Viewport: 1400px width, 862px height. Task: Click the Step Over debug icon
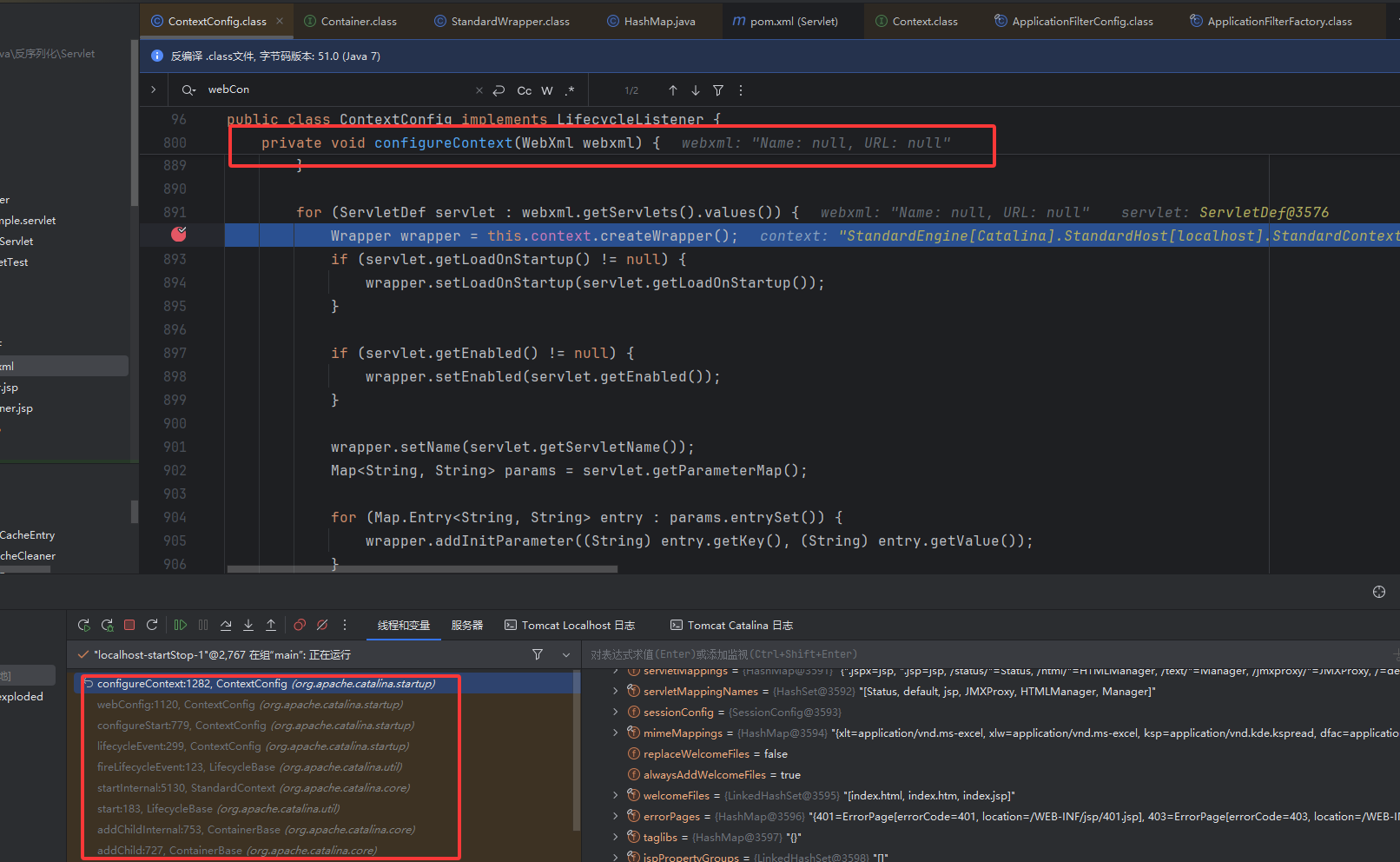pyautogui.click(x=226, y=625)
